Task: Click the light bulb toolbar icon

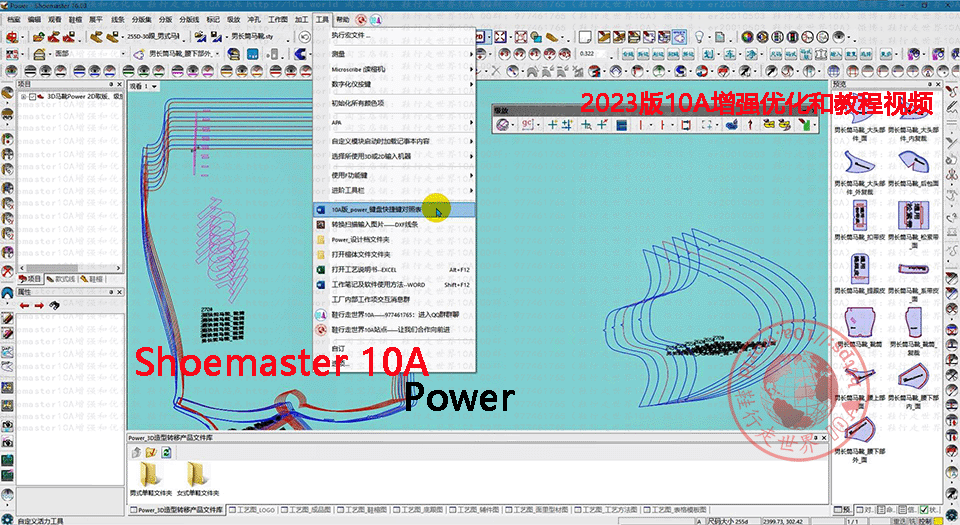Action: pyautogui.click(x=699, y=37)
